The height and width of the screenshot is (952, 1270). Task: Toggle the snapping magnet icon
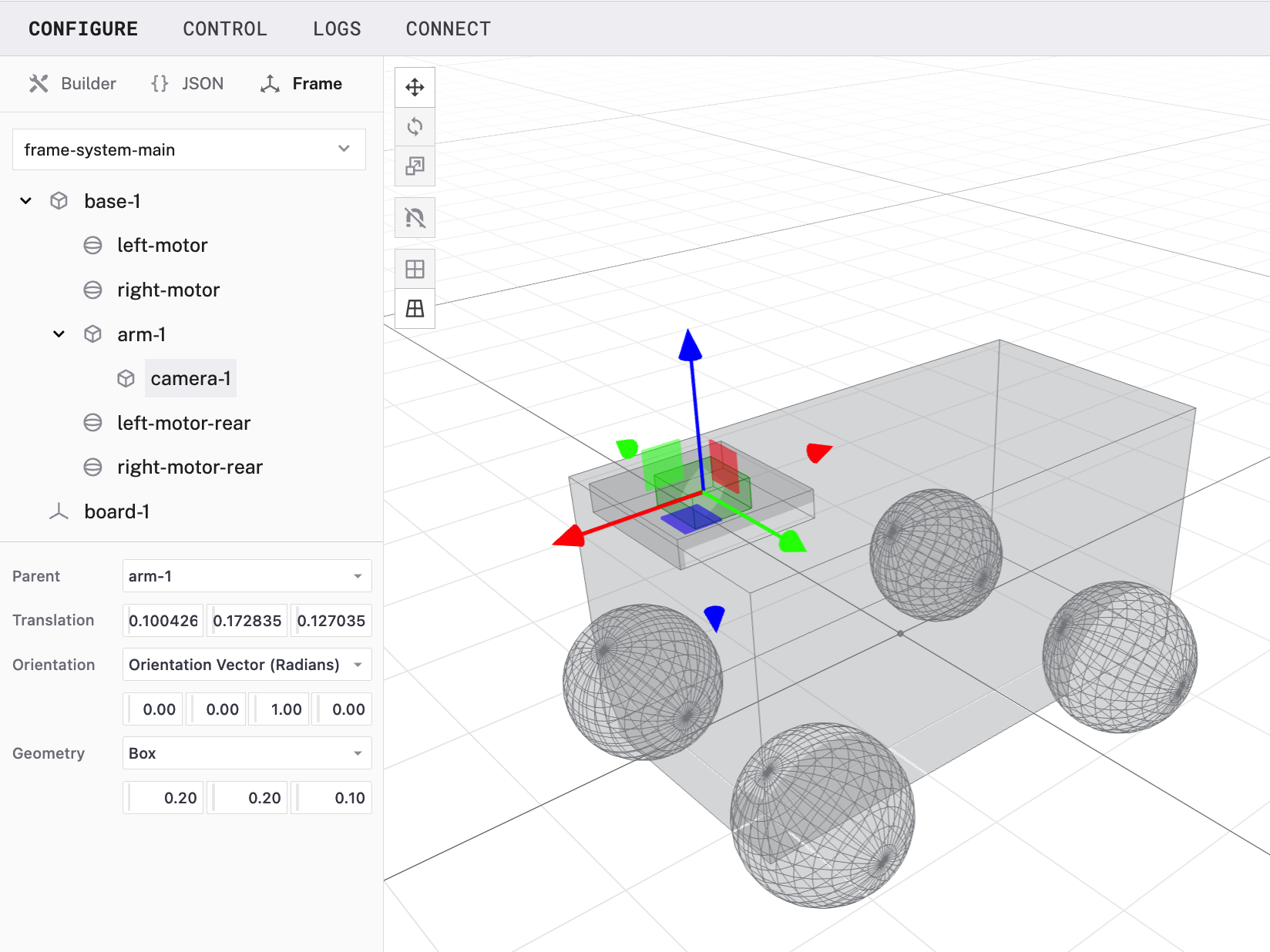pyautogui.click(x=415, y=218)
